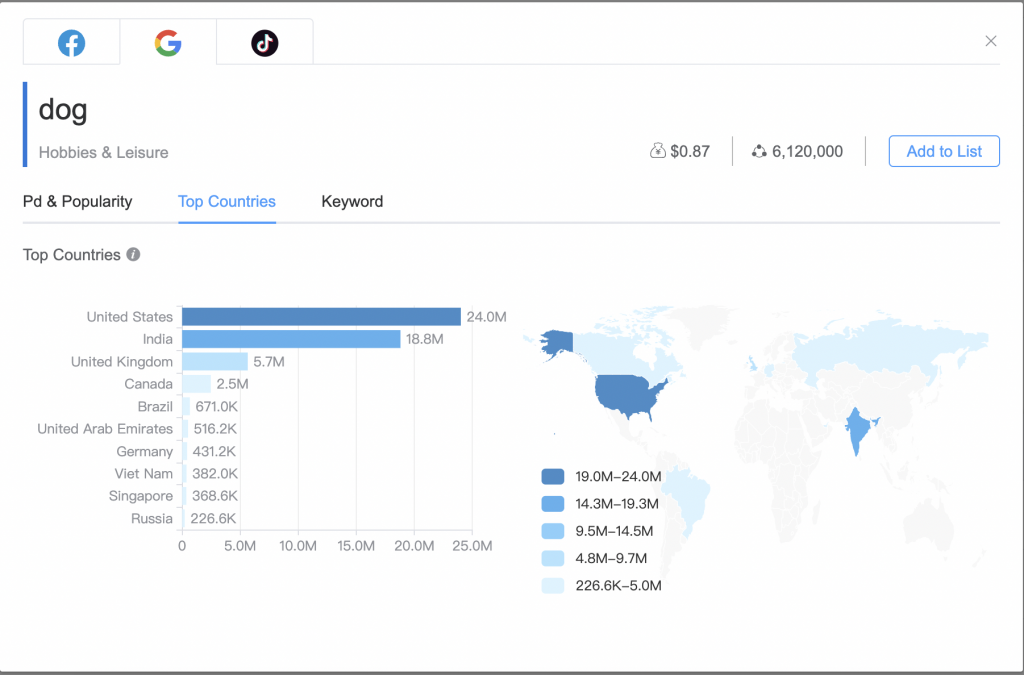Select the Google platform icon
The width and height of the screenshot is (1024, 675).
(167, 42)
